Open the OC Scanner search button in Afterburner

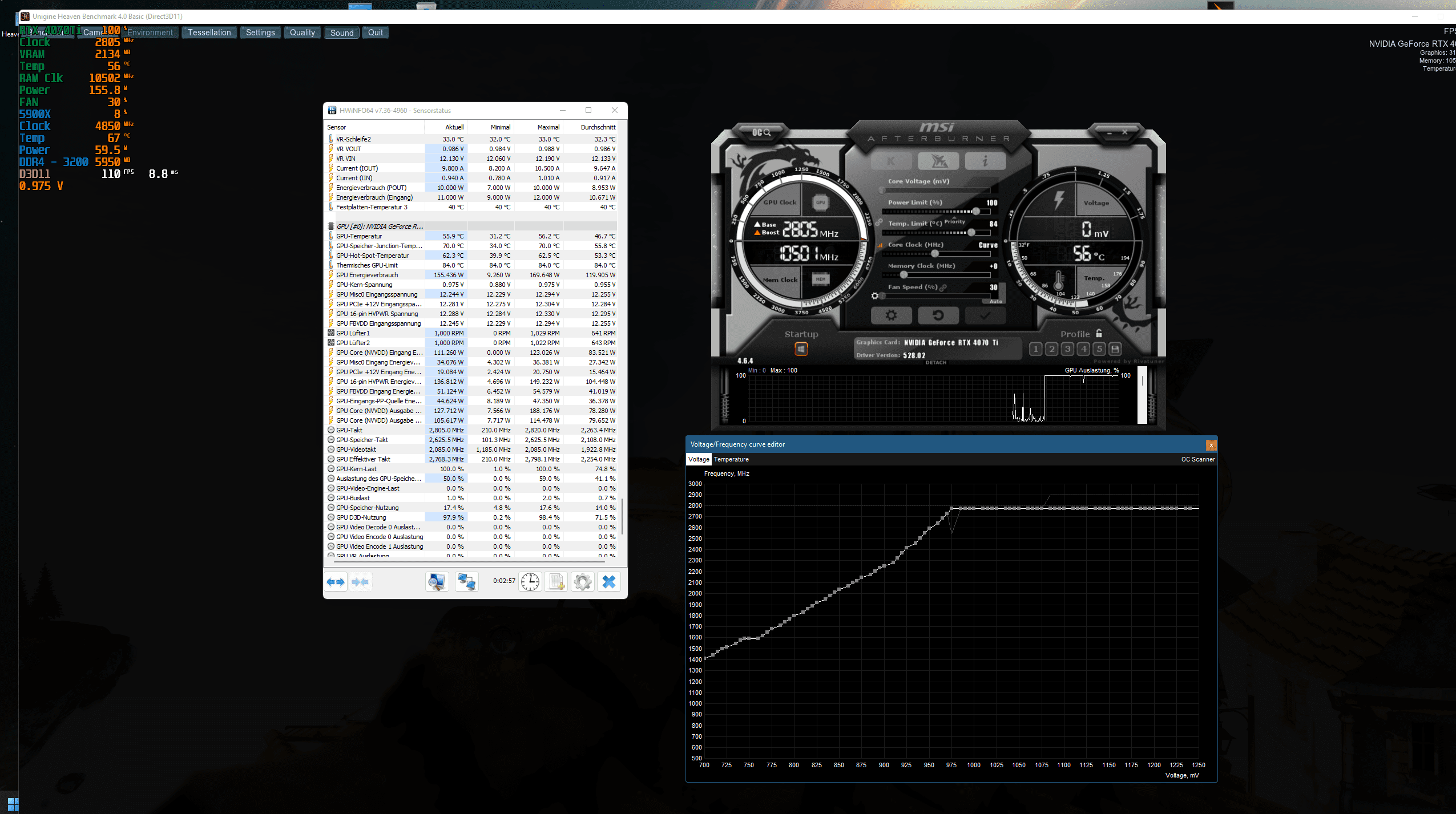[x=761, y=132]
